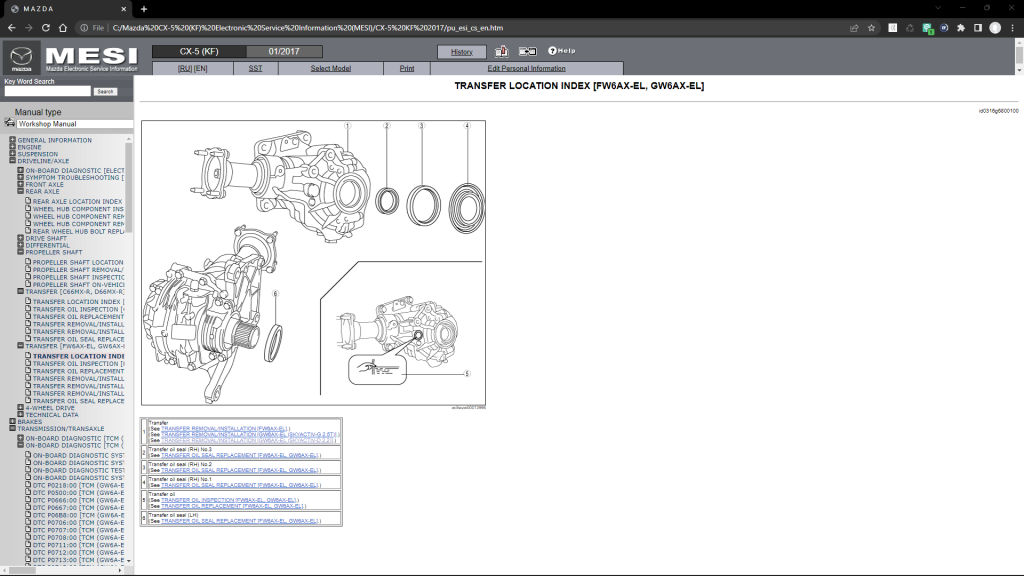Click the page icon beside REAR AXLE LOCATION INDEX
1024x576 pixels.
click(x=27, y=201)
